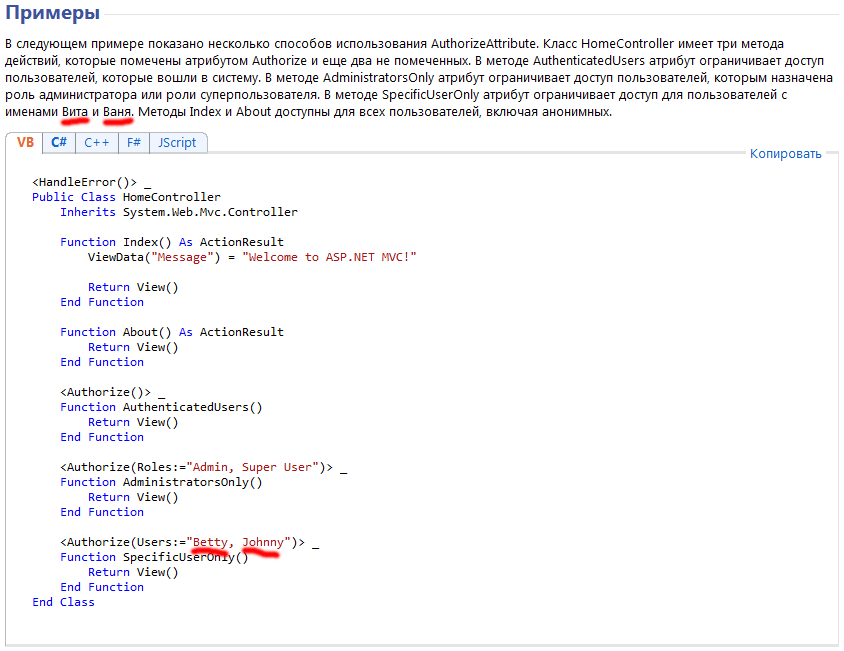
Task: Select the C# code tab
Action: pos(59,143)
